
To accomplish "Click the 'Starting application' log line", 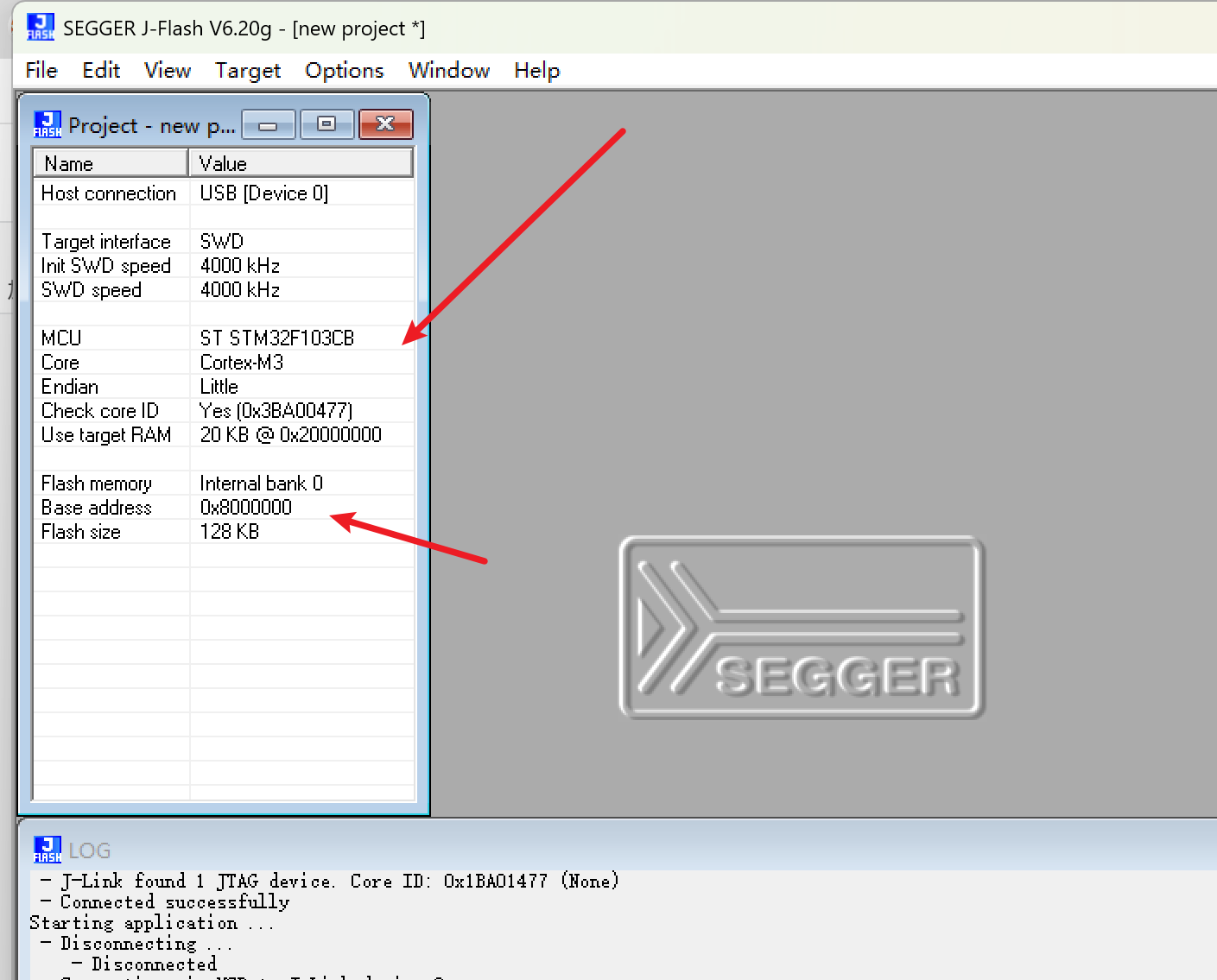I will 152,923.
